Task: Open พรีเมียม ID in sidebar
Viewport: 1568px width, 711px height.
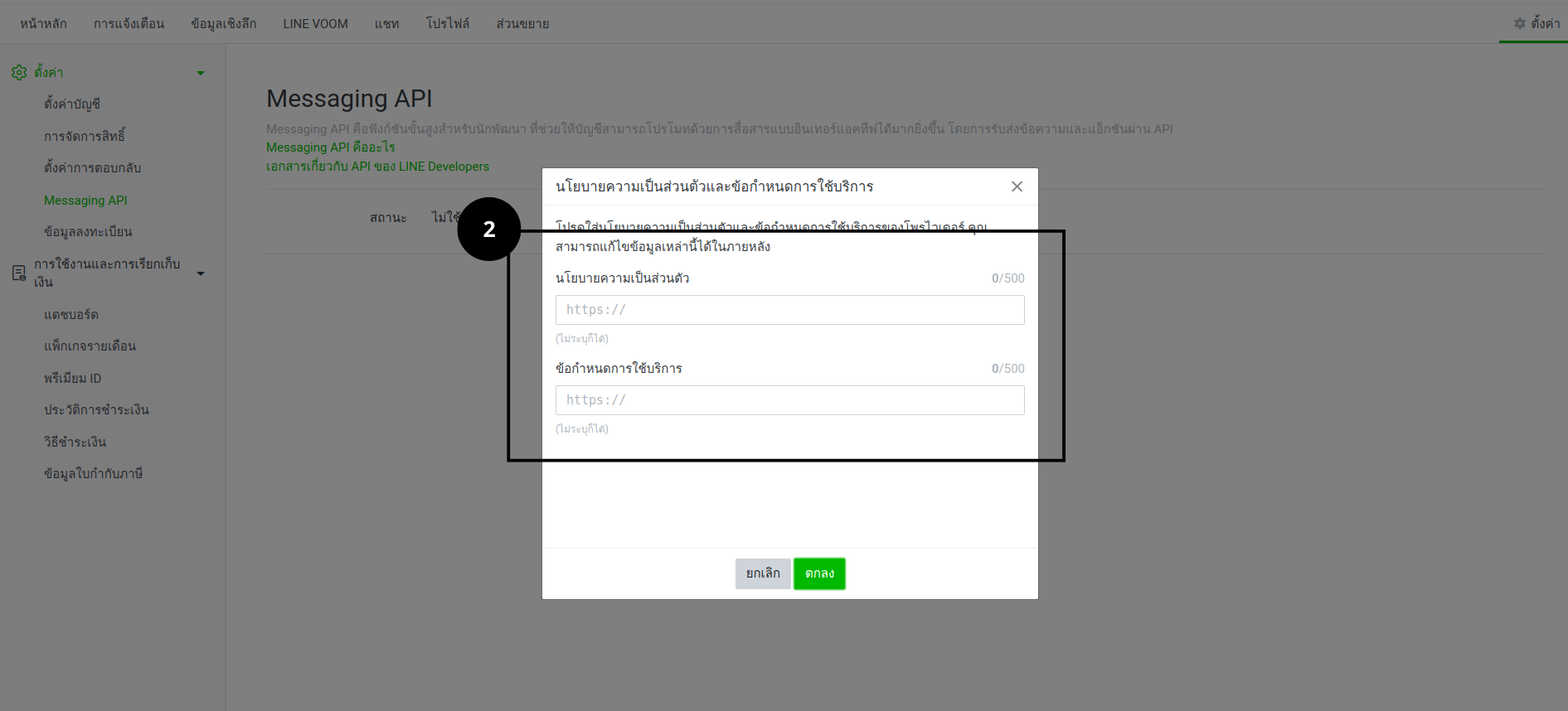Action: tap(72, 379)
